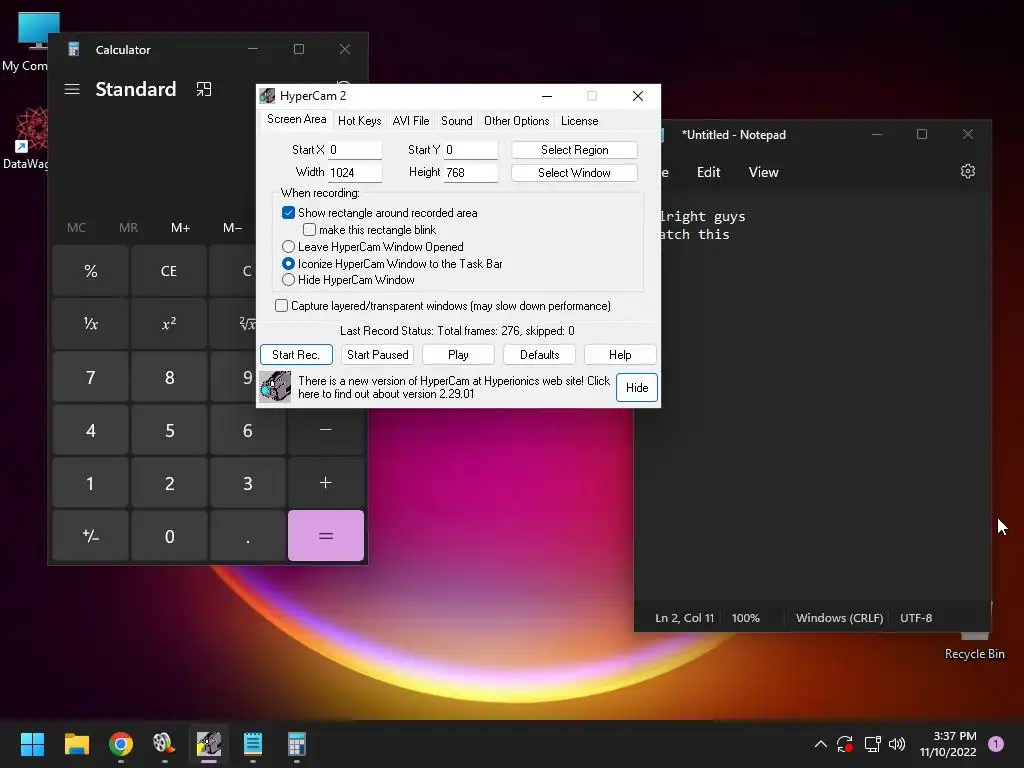Click Calculator M+ memory add button
The height and width of the screenshot is (768, 1024).
[181, 228]
